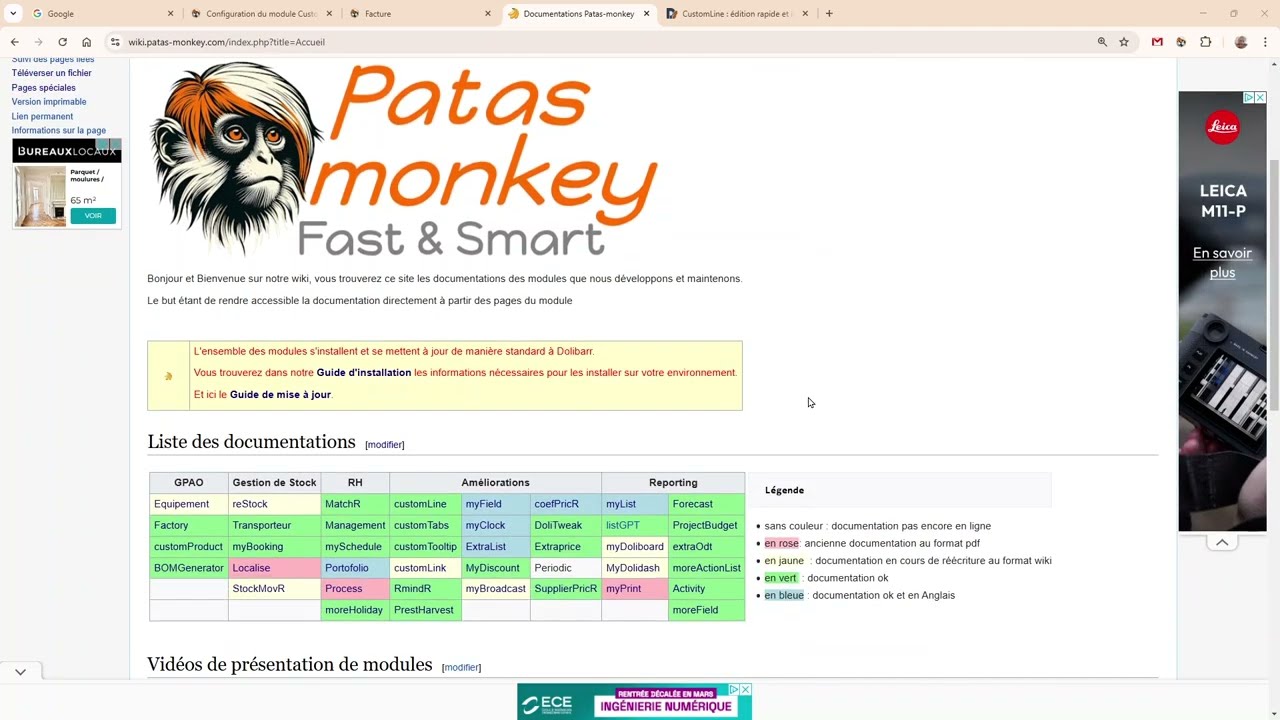Open the SupplierPricR documentation
The height and width of the screenshot is (720, 1280).
pos(566,589)
